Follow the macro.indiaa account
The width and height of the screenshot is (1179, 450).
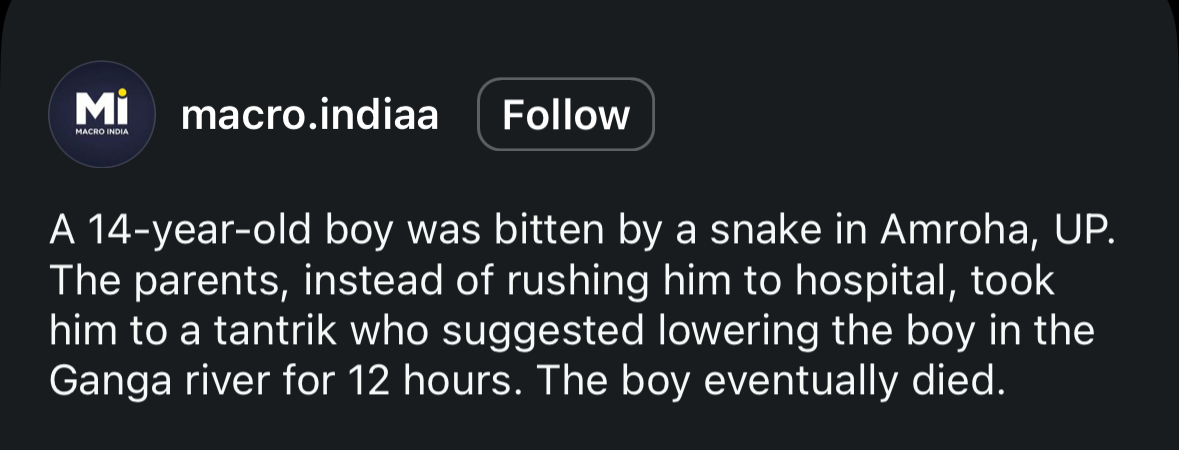(566, 115)
